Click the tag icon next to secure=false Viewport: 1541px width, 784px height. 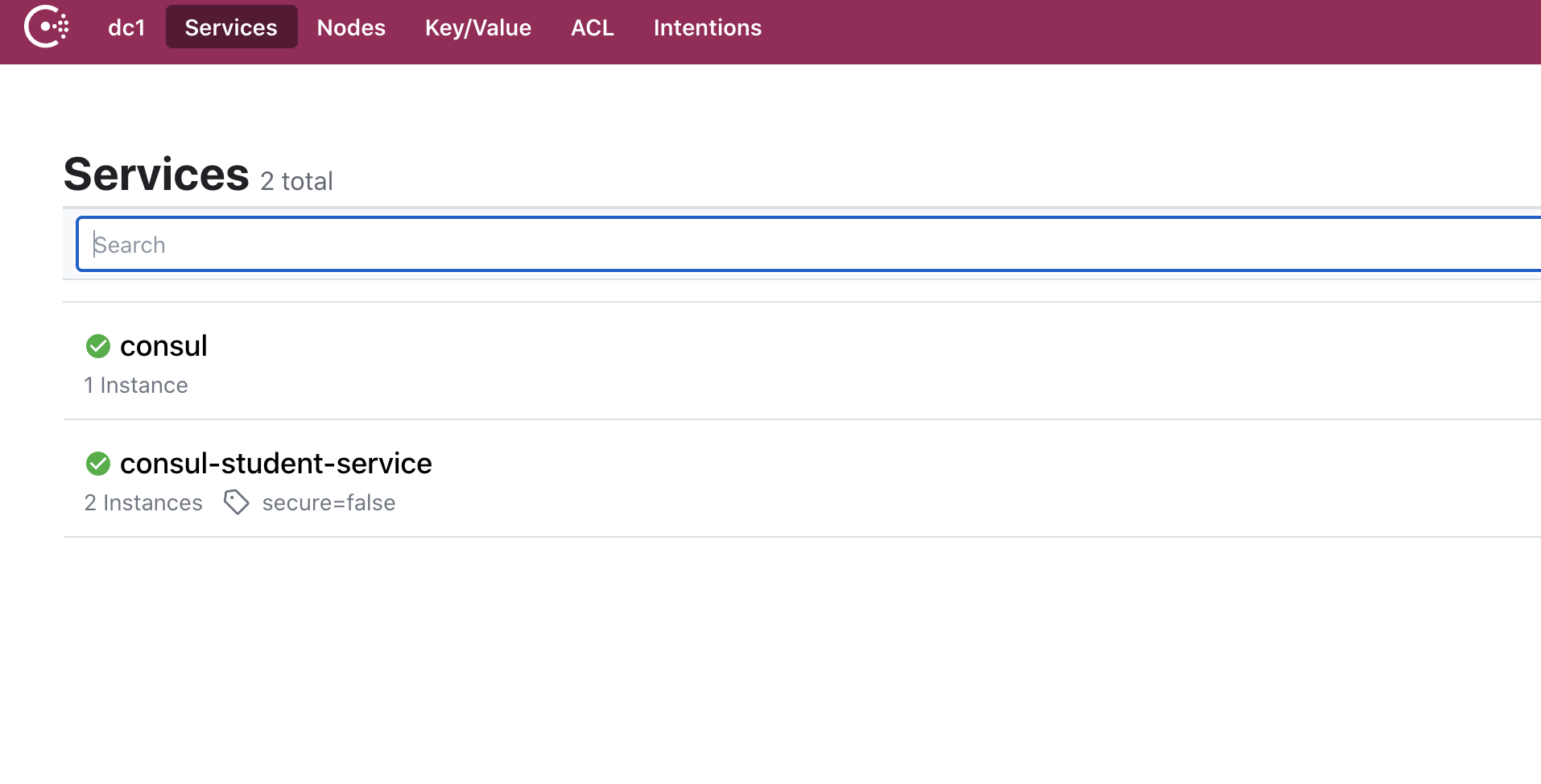[236, 502]
